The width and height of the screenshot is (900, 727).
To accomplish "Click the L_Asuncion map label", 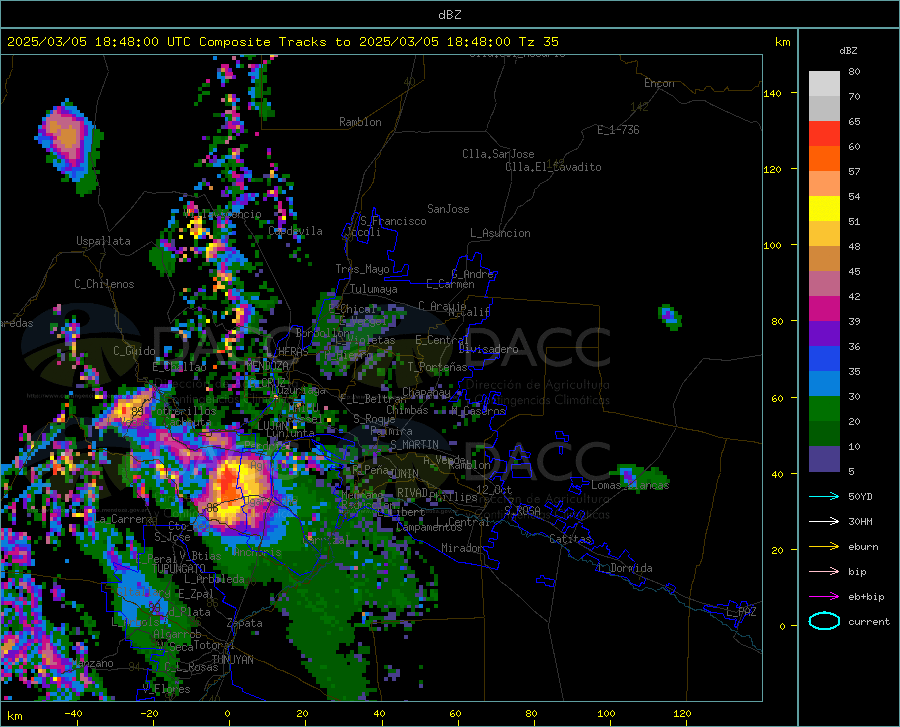I will (500, 233).
